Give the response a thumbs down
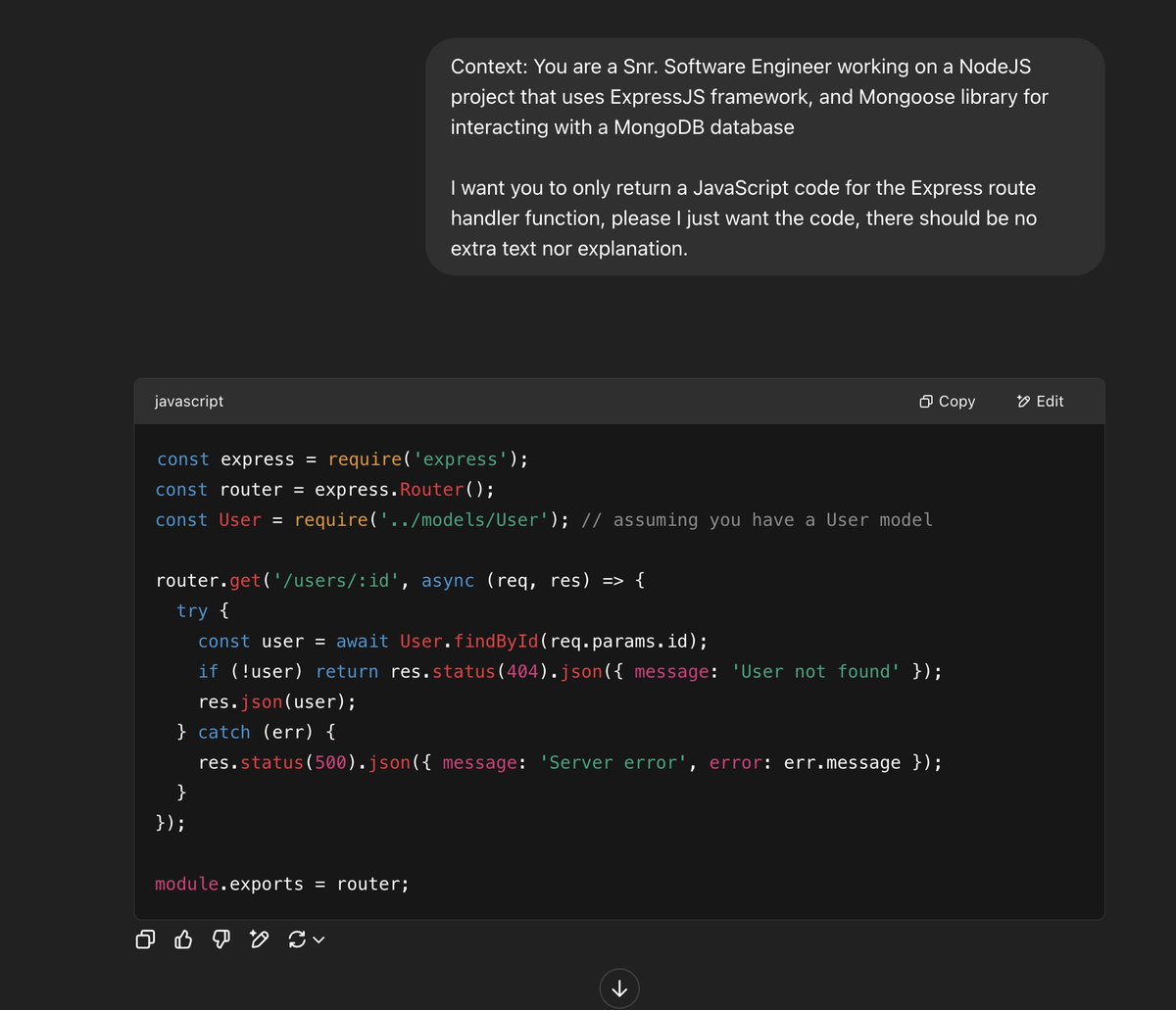This screenshot has height=1010, width=1176. 221,939
